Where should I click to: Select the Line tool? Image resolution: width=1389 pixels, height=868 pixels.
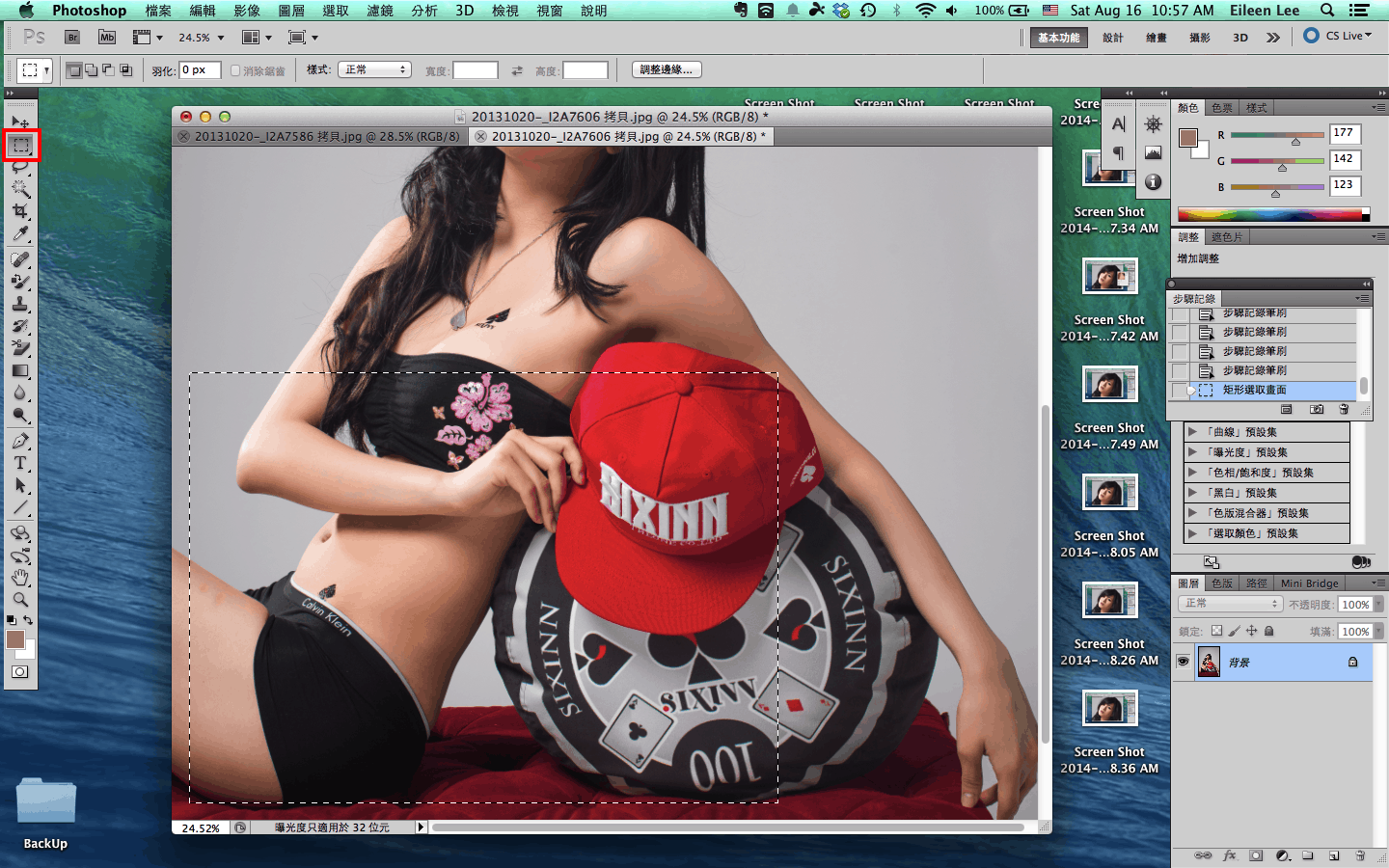click(x=20, y=507)
